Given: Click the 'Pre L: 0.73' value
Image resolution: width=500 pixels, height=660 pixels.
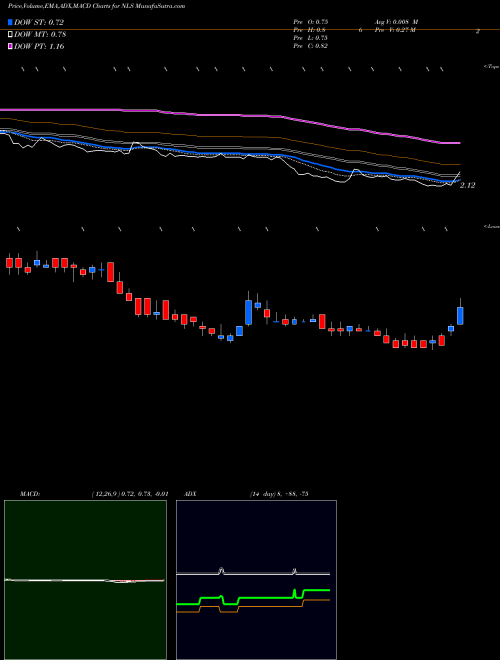Looking at the screenshot, I should [311, 38].
